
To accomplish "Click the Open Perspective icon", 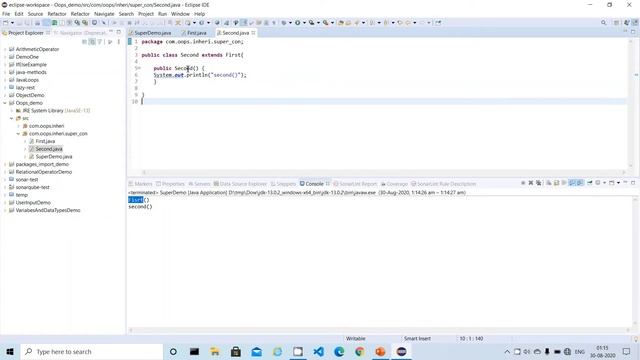I will (x=616, y=23).
